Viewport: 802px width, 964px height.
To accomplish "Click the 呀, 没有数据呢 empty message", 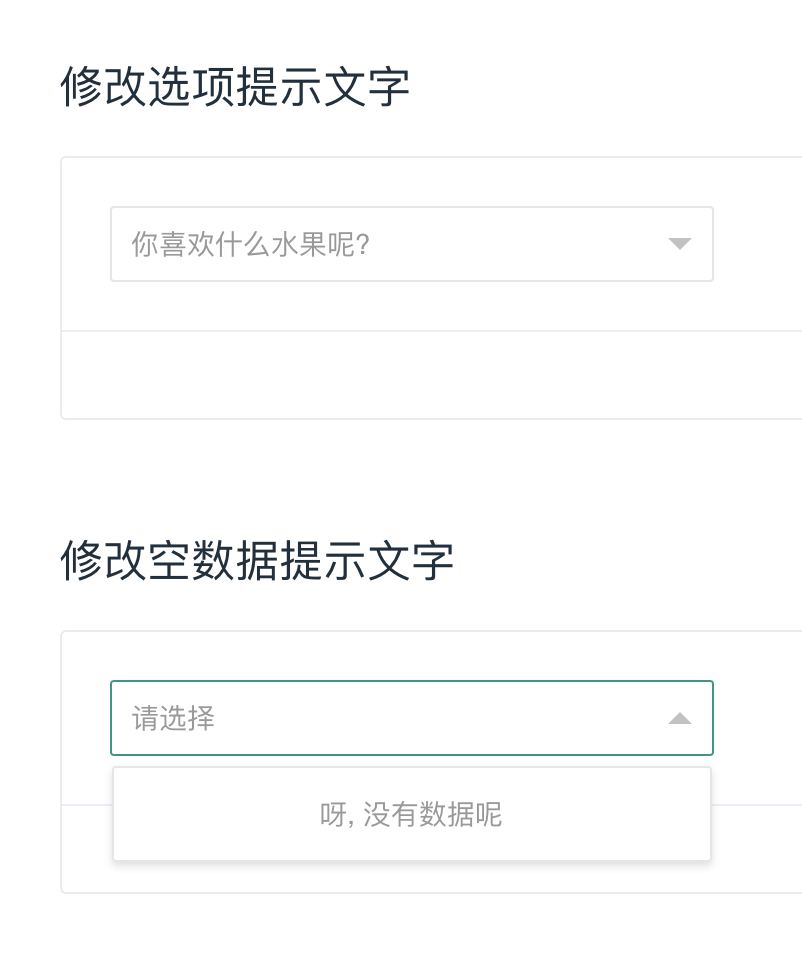I will 411,815.
